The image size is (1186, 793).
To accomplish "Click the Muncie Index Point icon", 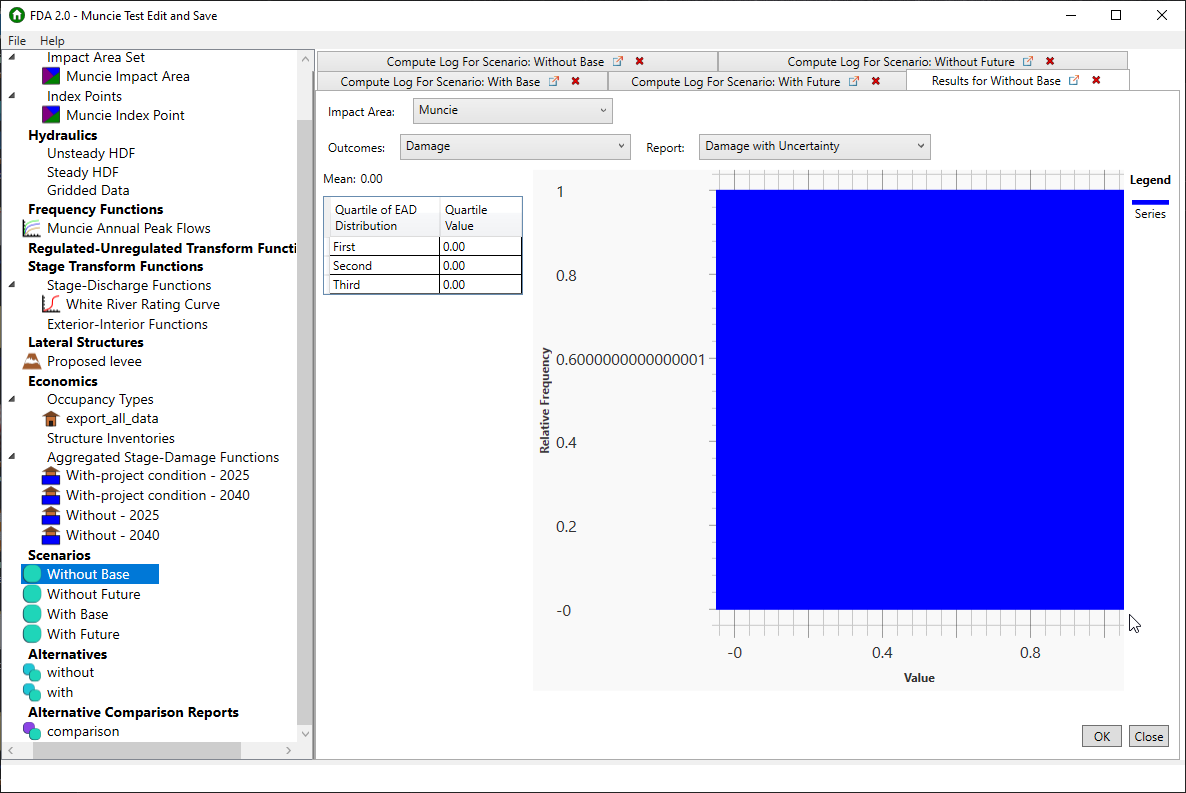I will tap(50, 115).
